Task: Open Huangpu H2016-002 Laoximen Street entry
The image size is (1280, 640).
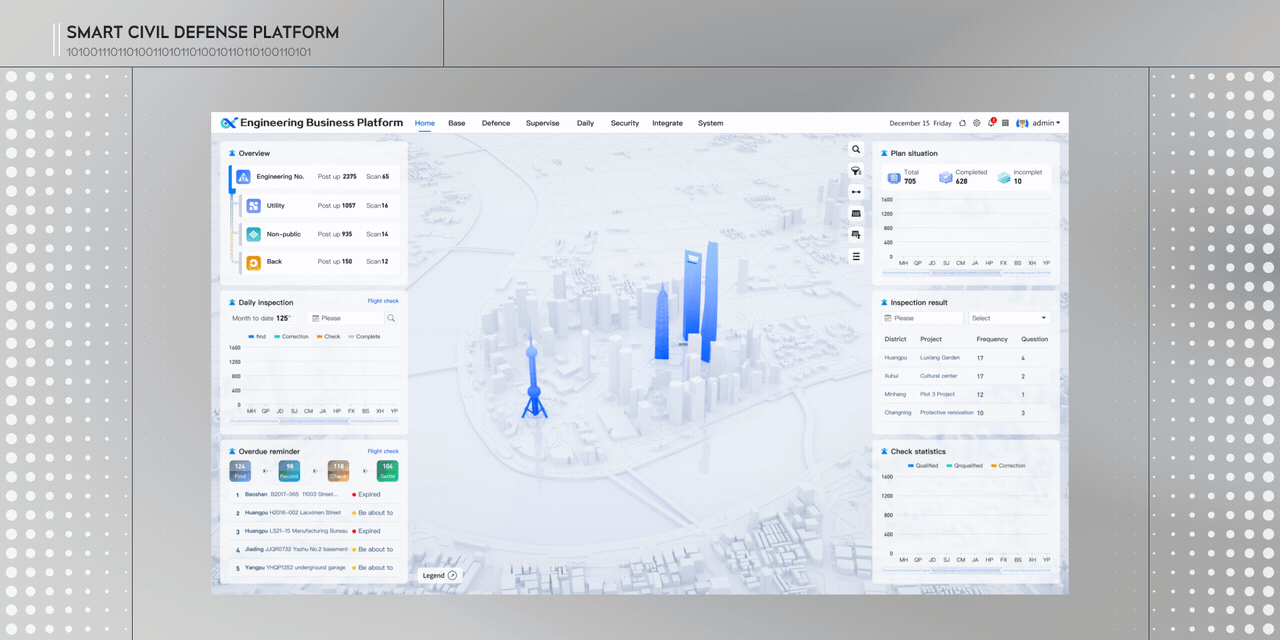Action: [x=314, y=513]
